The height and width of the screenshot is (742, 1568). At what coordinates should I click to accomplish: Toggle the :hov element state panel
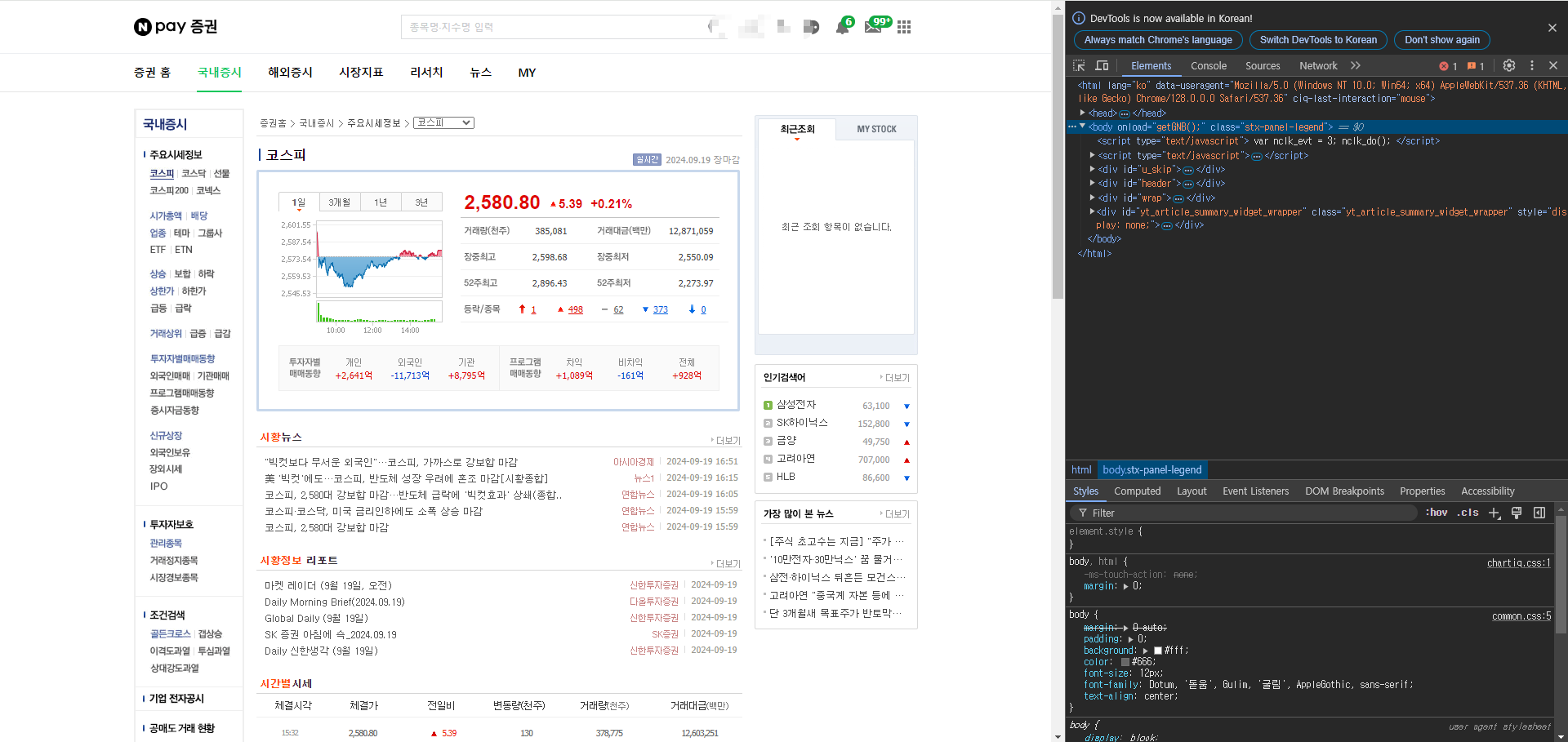click(x=1437, y=513)
